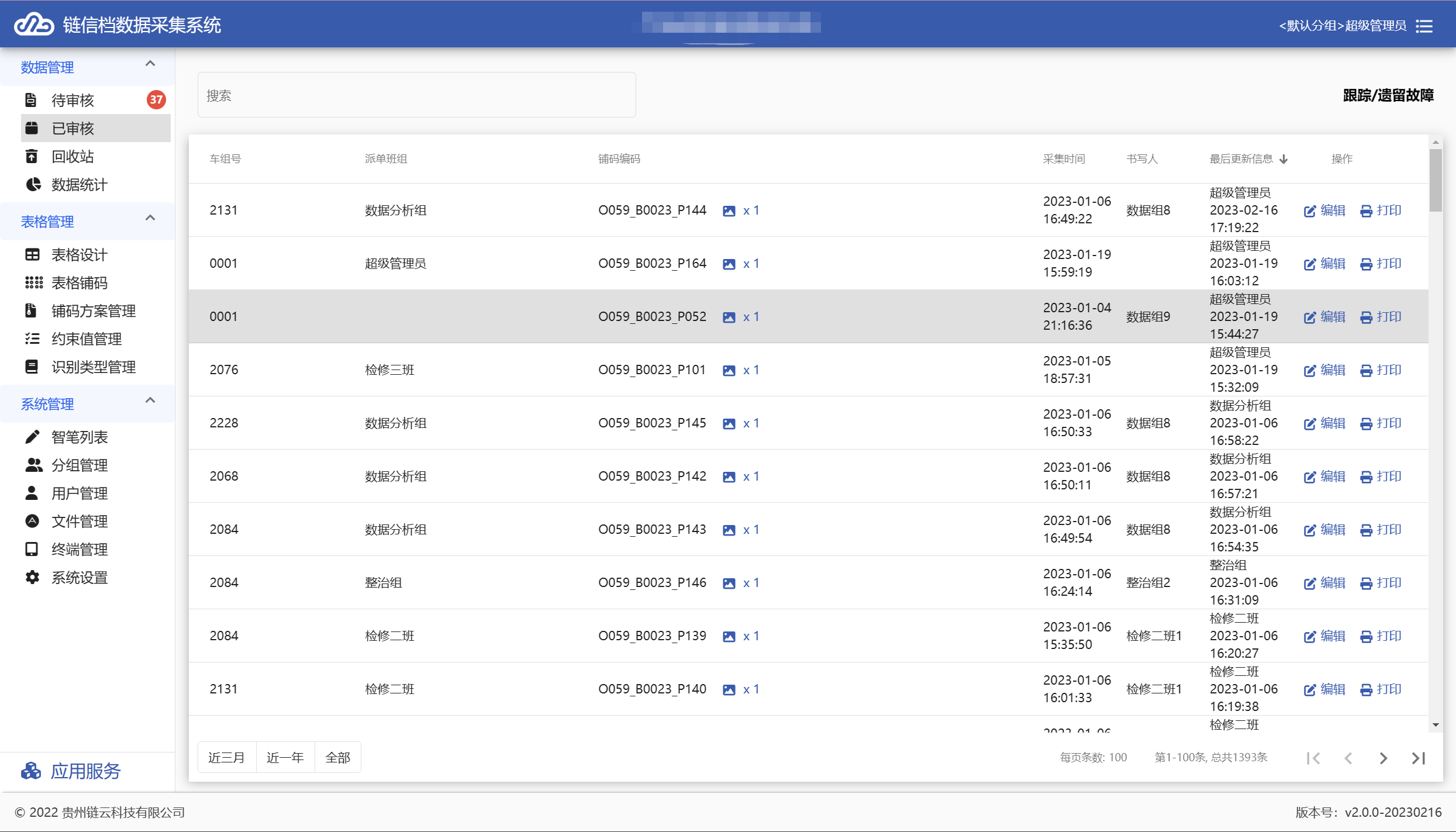Click image icon for O059_B0023_P101 row
Screen dimensions: 1456x832
[729, 371]
